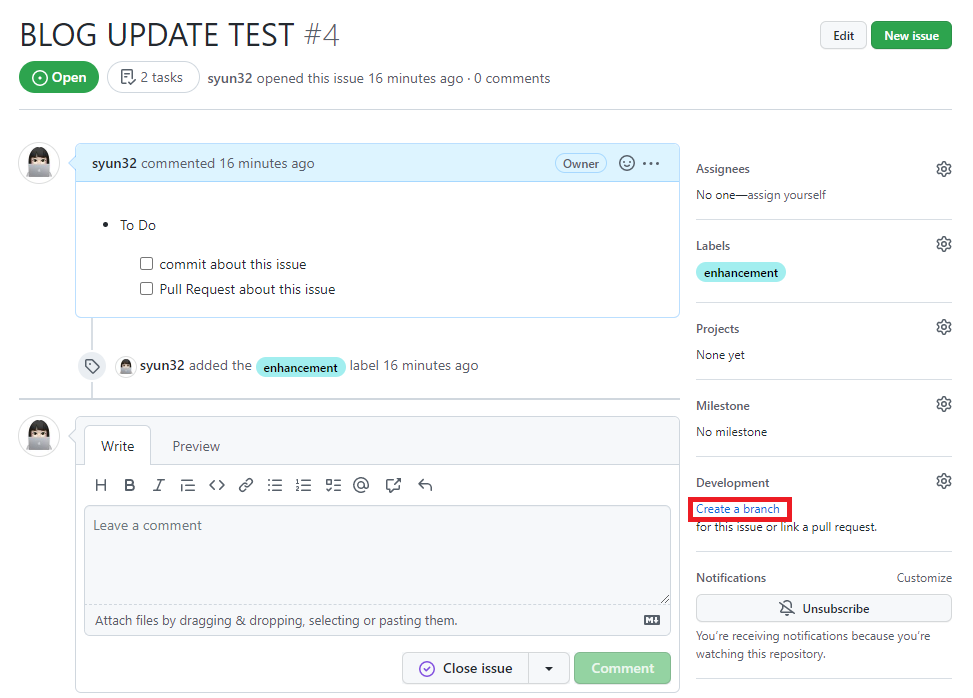Add a hyperlink via link icon
973x698 pixels.
click(x=246, y=485)
